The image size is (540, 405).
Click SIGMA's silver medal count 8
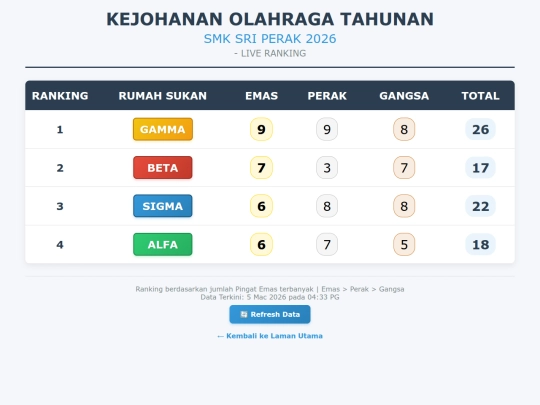[327, 206]
